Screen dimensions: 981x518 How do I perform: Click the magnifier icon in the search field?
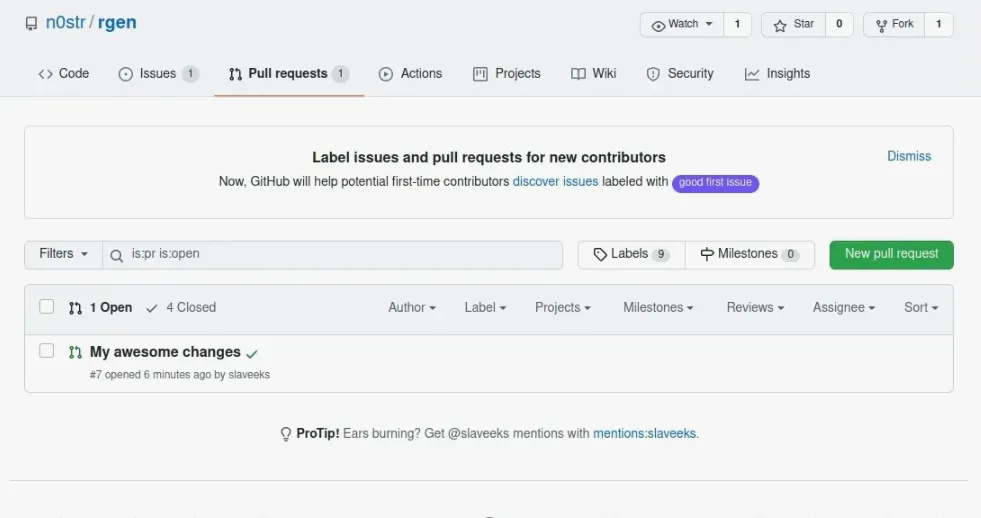coord(116,255)
